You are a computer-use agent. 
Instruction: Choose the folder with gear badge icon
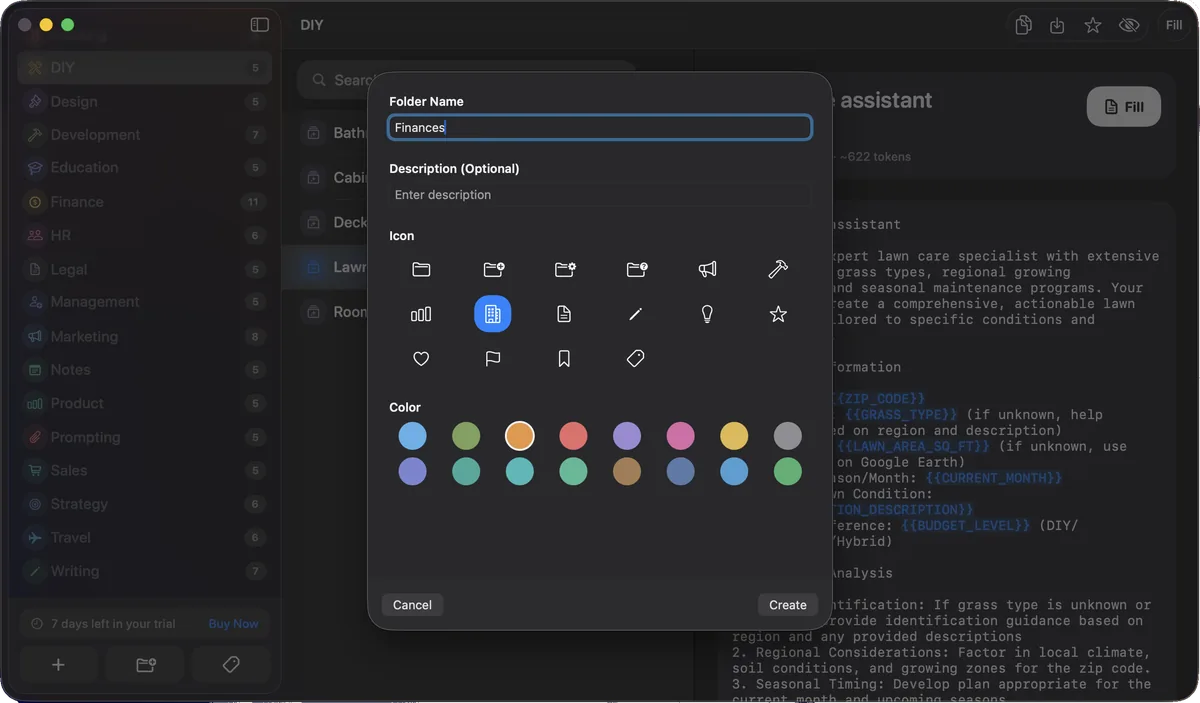tap(565, 269)
